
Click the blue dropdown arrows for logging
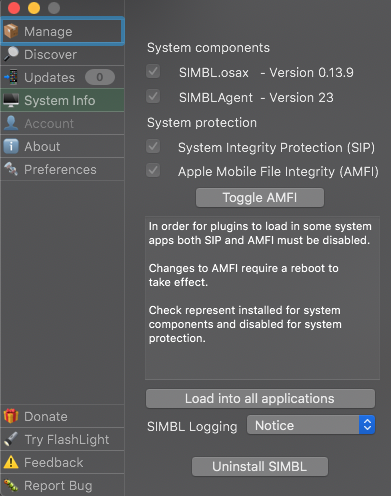pos(367,425)
